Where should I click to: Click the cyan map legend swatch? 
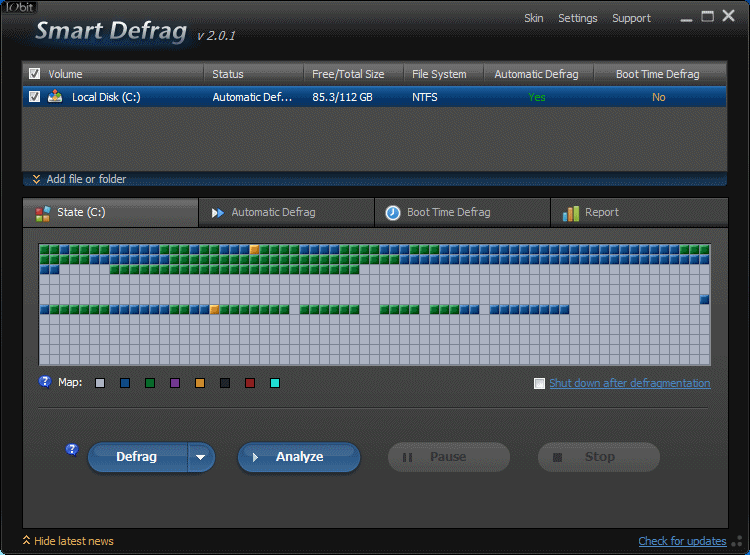(275, 383)
